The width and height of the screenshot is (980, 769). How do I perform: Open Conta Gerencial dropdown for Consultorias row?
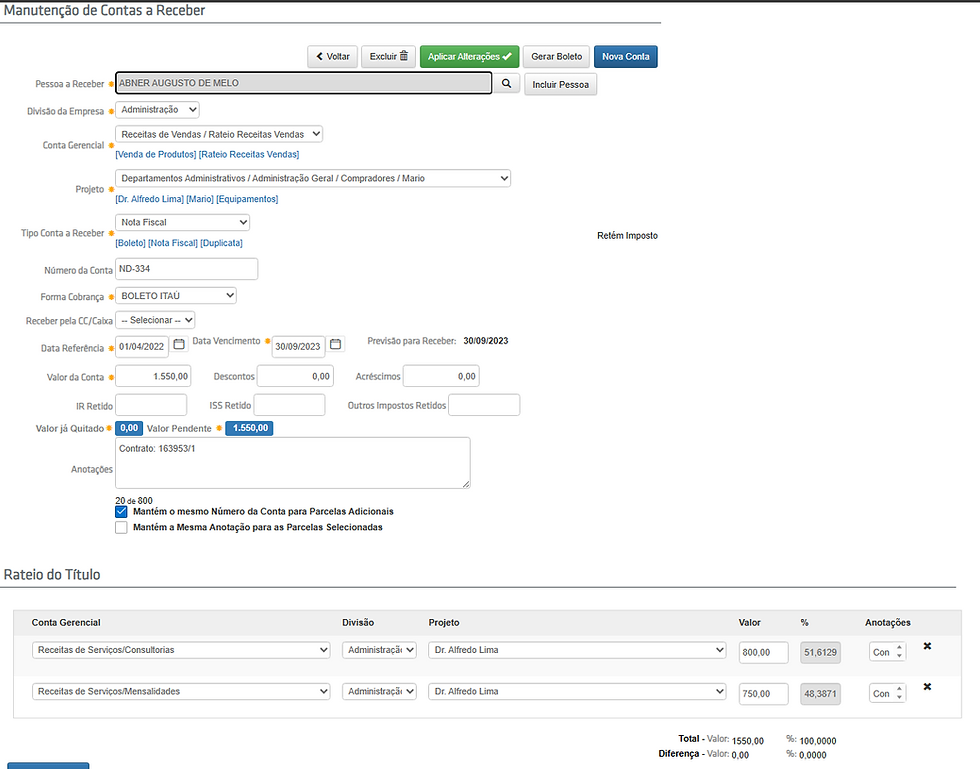(x=181, y=650)
